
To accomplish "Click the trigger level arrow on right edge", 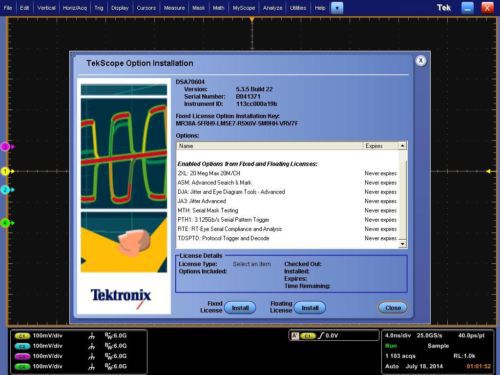I will pyautogui.click(x=489, y=171).
